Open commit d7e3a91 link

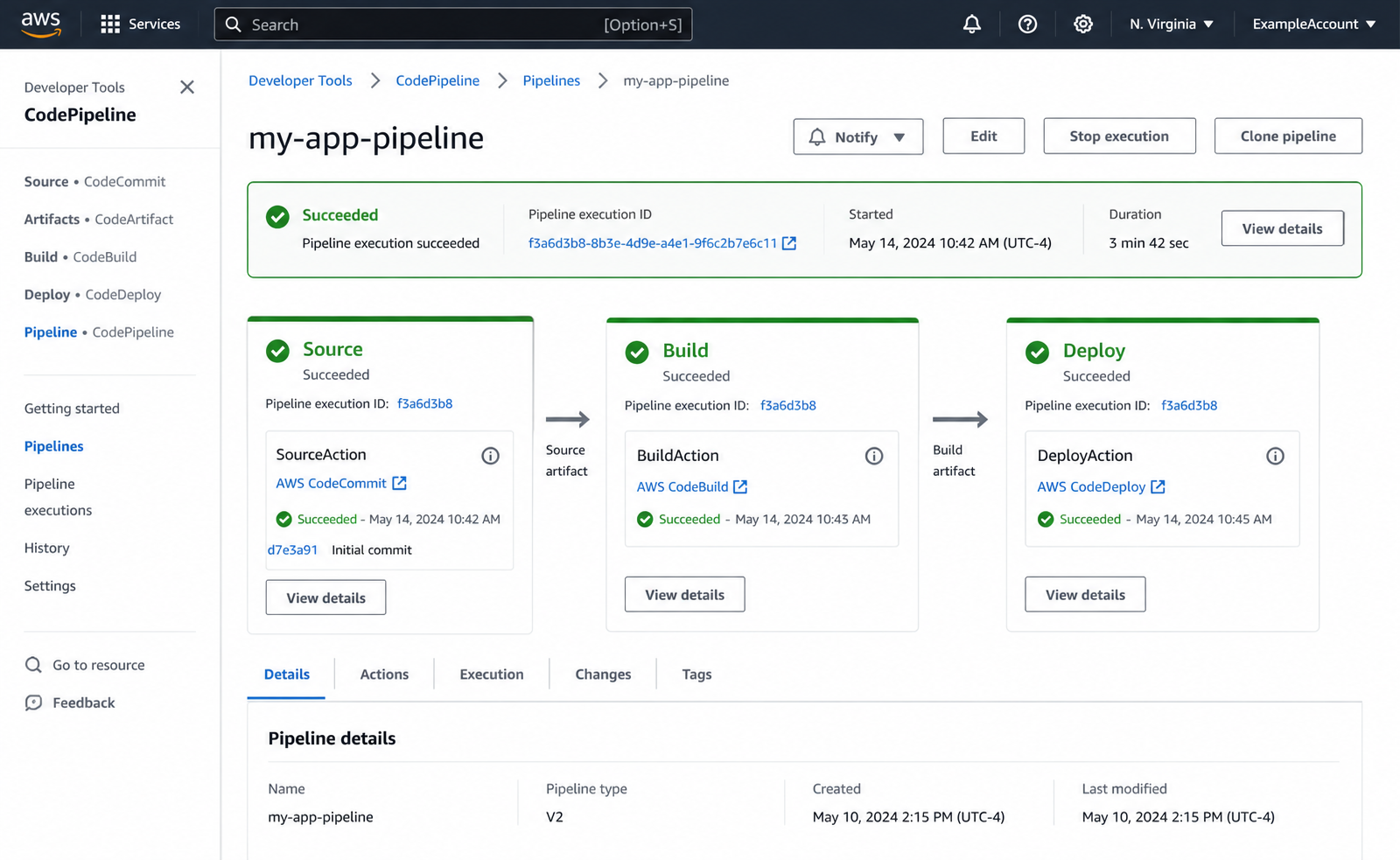(292, 550)
